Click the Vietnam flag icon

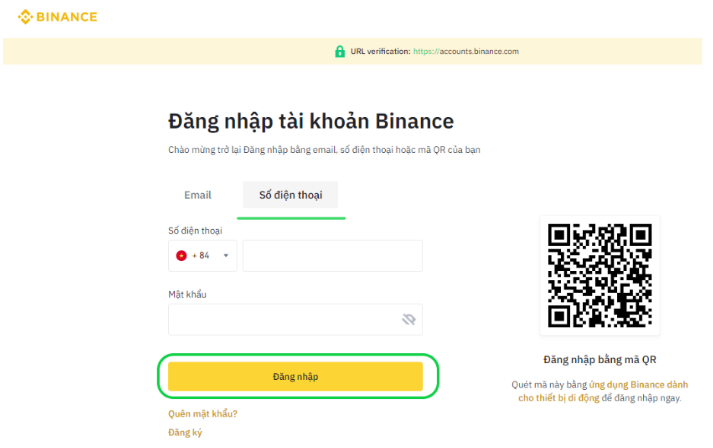[181, 256]
